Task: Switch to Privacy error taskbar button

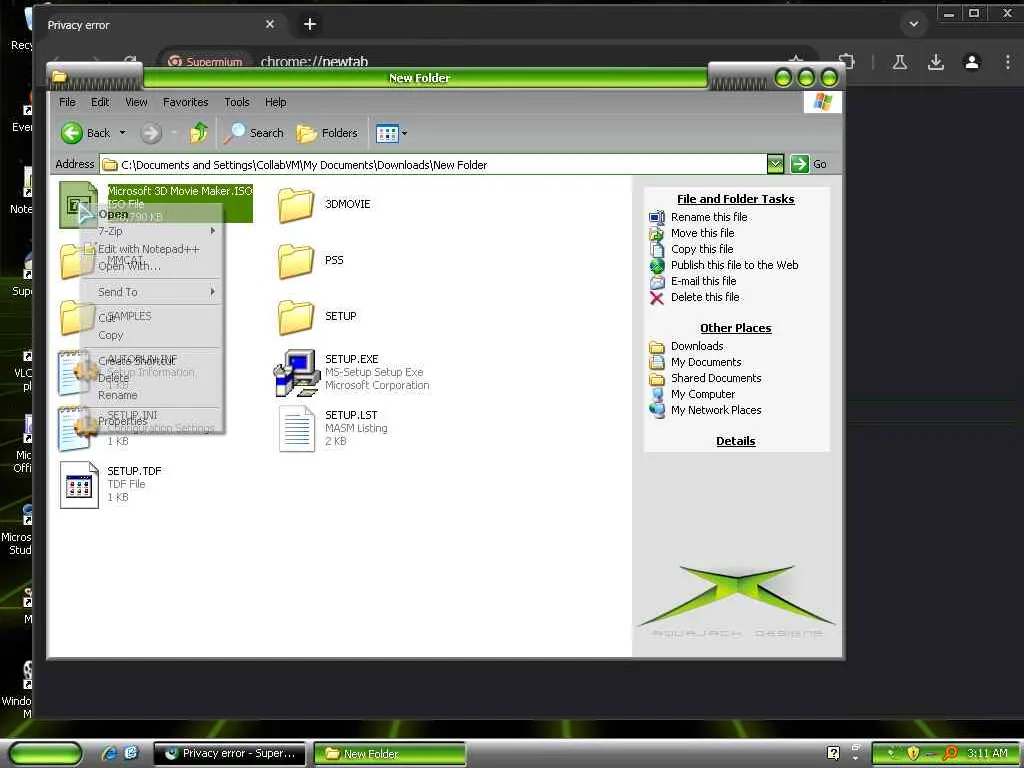Action: tap(229, 754)
